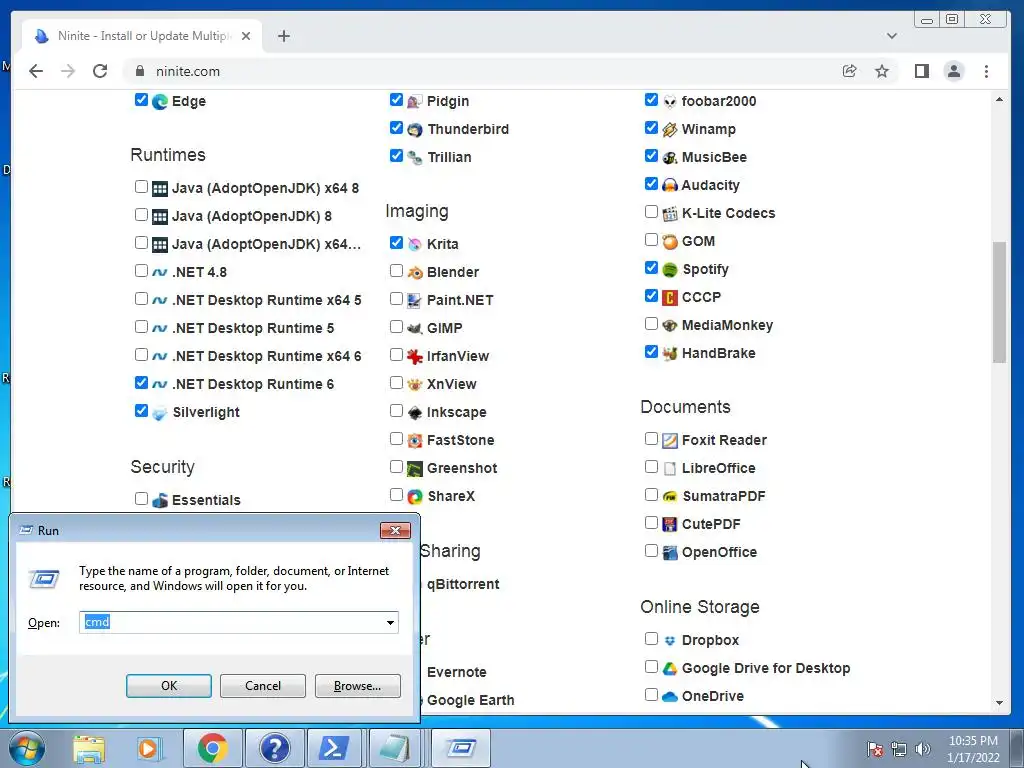1024x768 pixels.
Task: Click the Spotify app icon
Action: (x=669, y=270)
